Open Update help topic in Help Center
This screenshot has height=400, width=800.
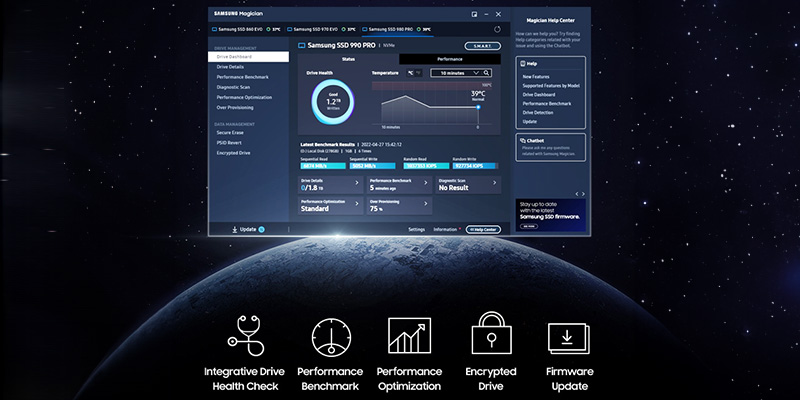coord(530,122)
